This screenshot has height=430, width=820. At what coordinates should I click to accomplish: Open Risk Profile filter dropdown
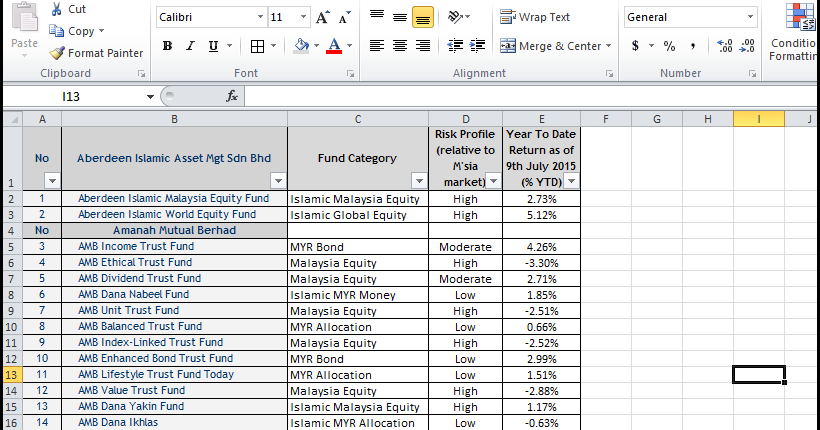(493, 181)
